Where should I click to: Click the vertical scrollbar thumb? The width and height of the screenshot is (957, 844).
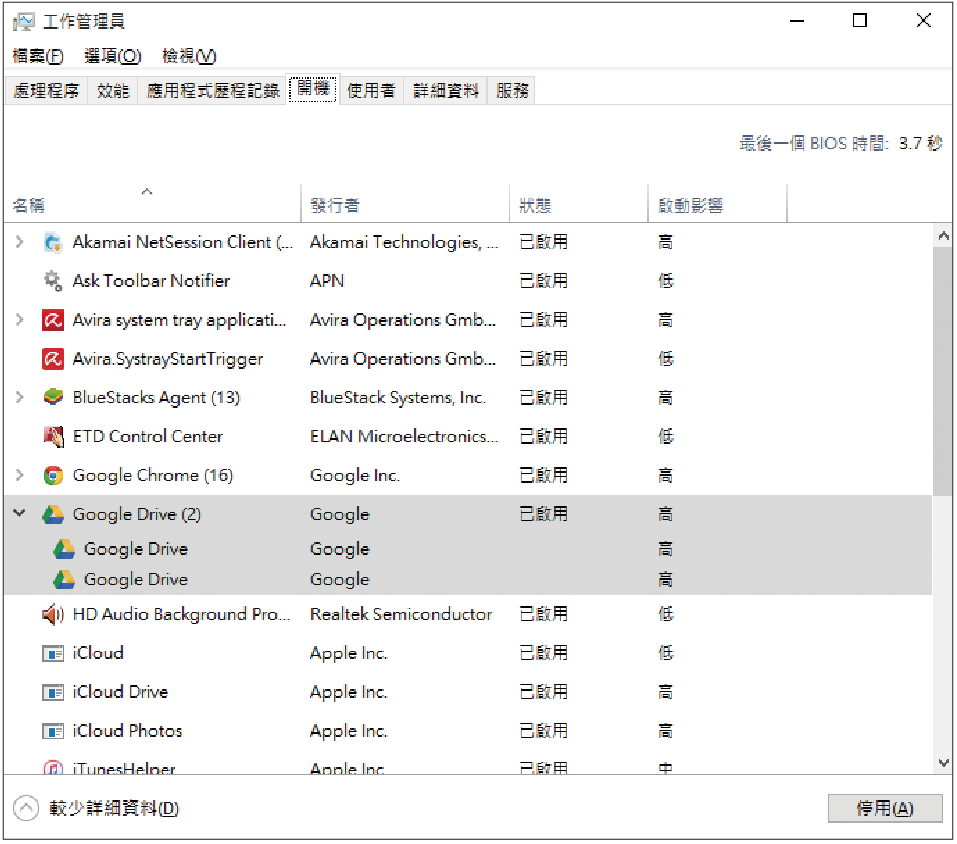pos(942,371)
